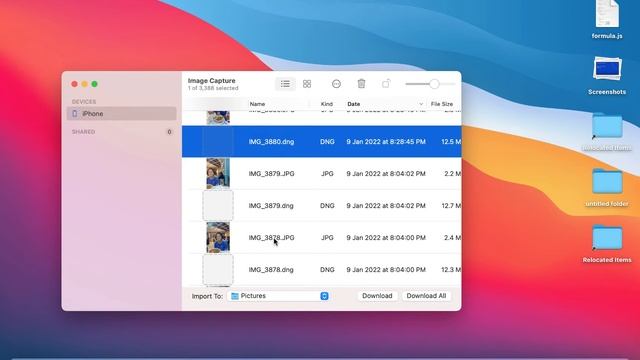Screen dimensions: 640x360
Task: Click the iPhone device icon in sidebar
Action: coord(74,113)
